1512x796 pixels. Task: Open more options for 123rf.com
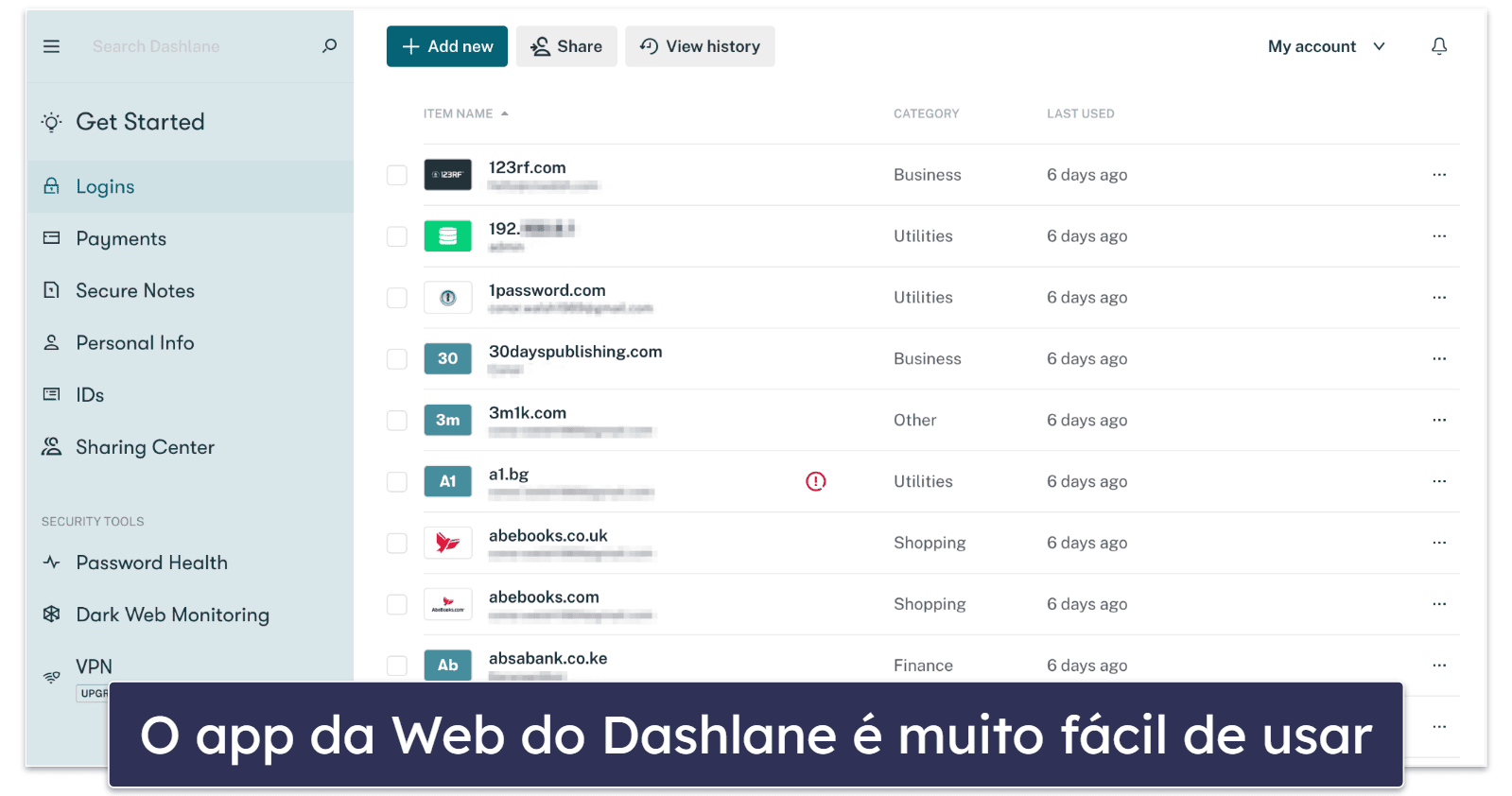click(1438, 175)
